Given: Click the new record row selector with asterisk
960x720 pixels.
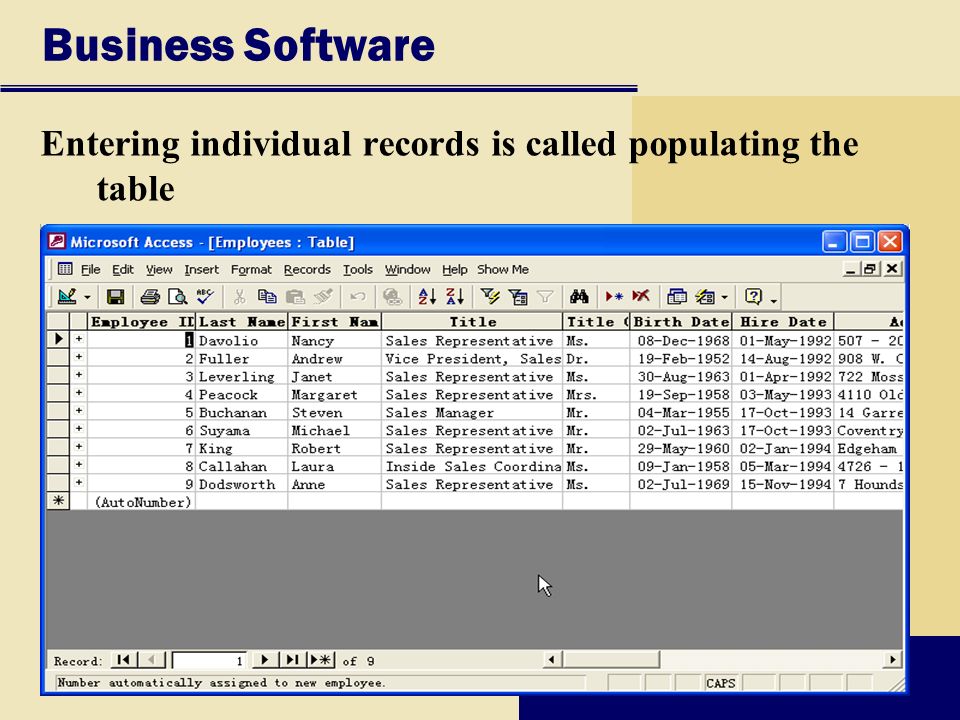Looking at the screenshot, I should coord(58,501).
